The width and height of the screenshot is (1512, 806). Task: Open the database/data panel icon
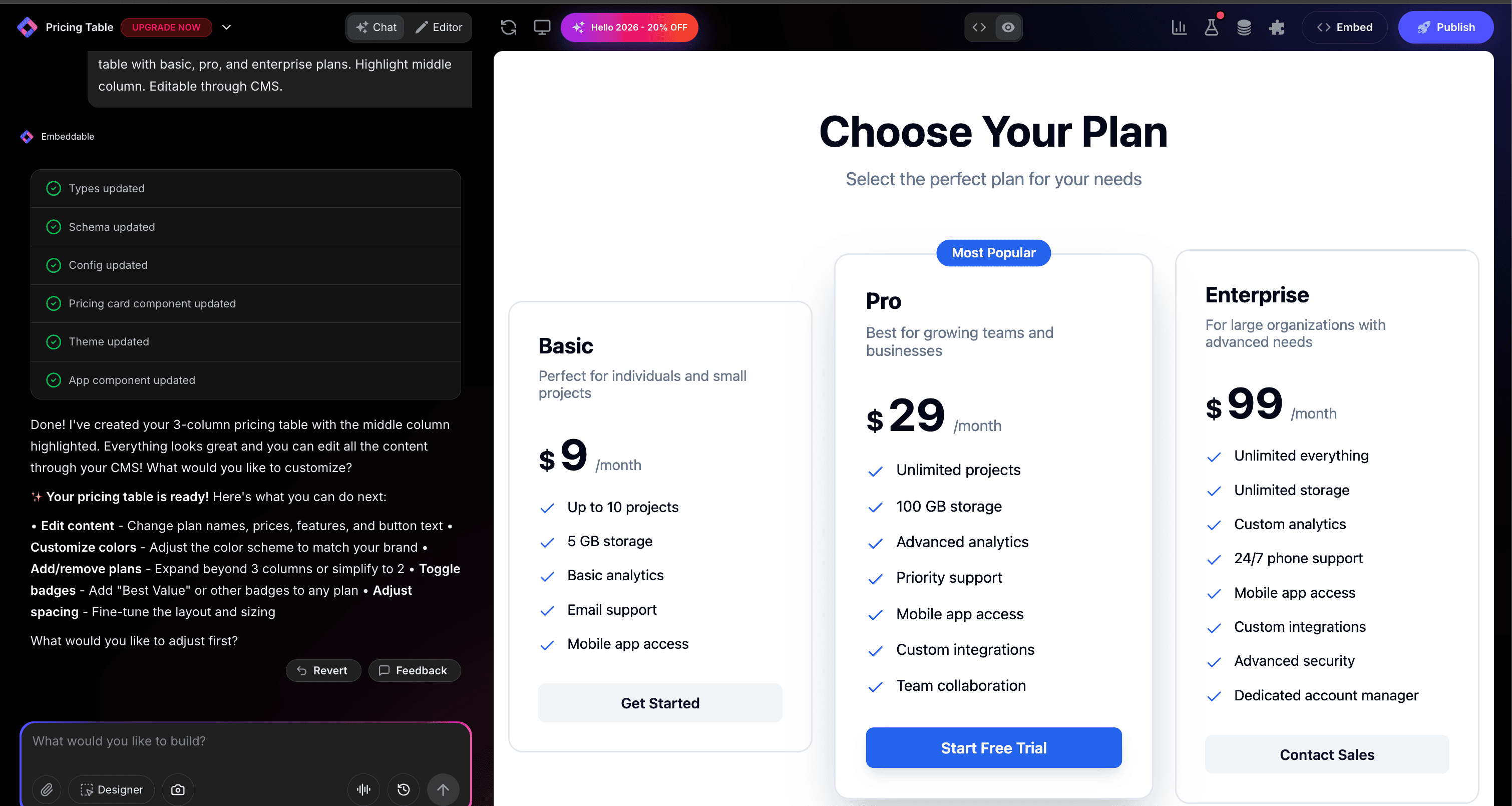(x=1244, y=27)
